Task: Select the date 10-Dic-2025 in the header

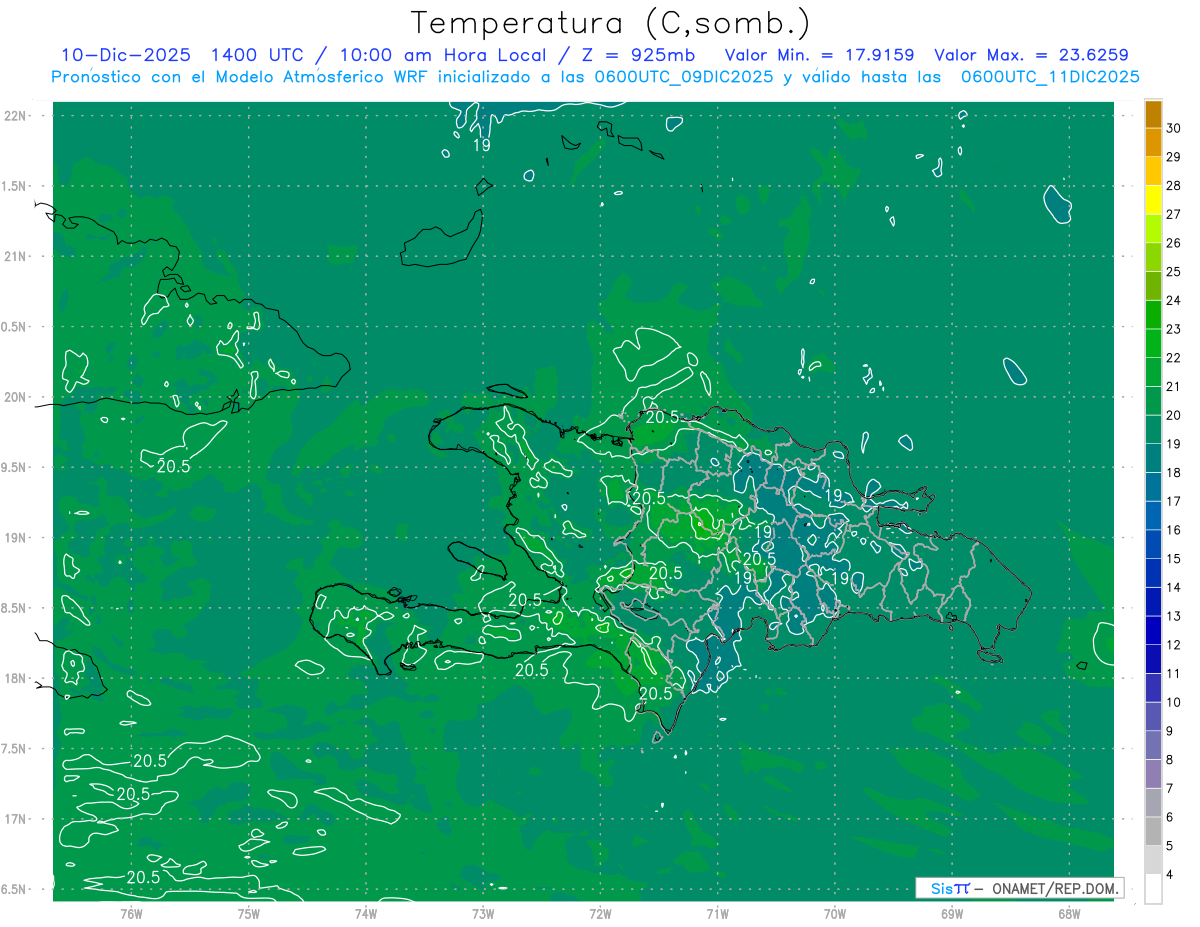Action: click(x=125, y=55)
